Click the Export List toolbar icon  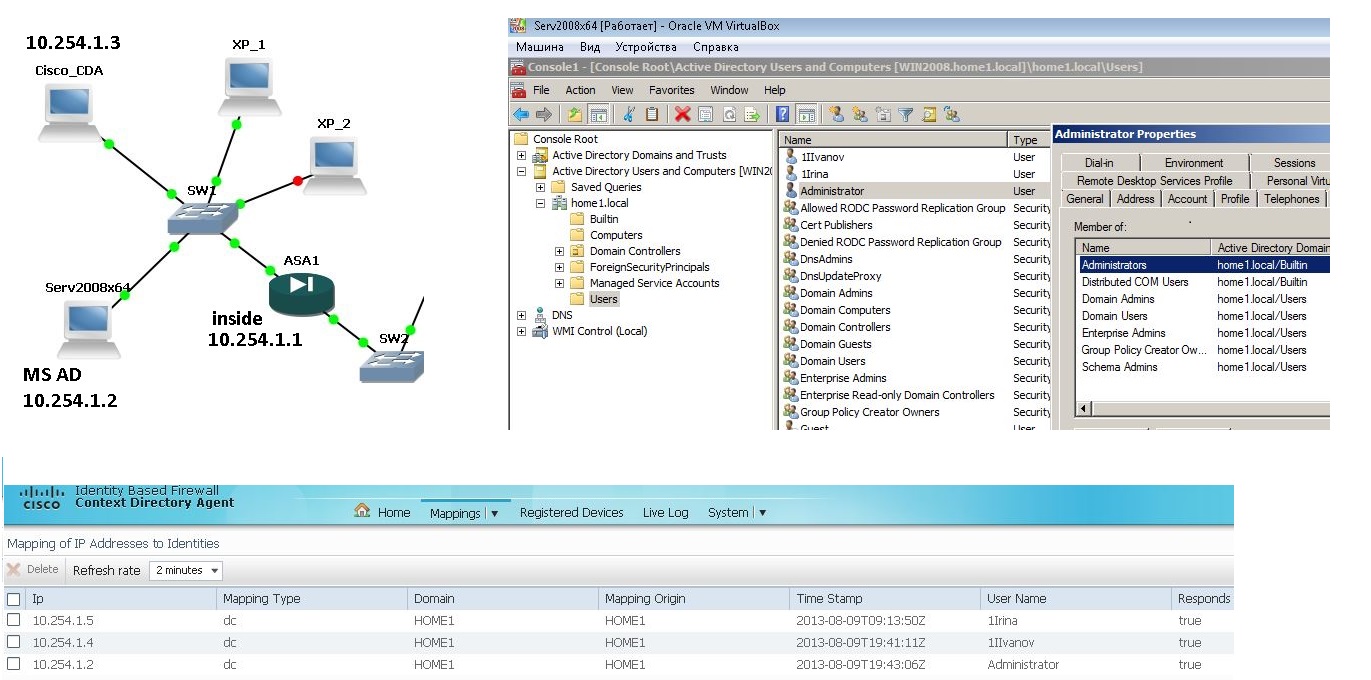click(x=752, y=114)
